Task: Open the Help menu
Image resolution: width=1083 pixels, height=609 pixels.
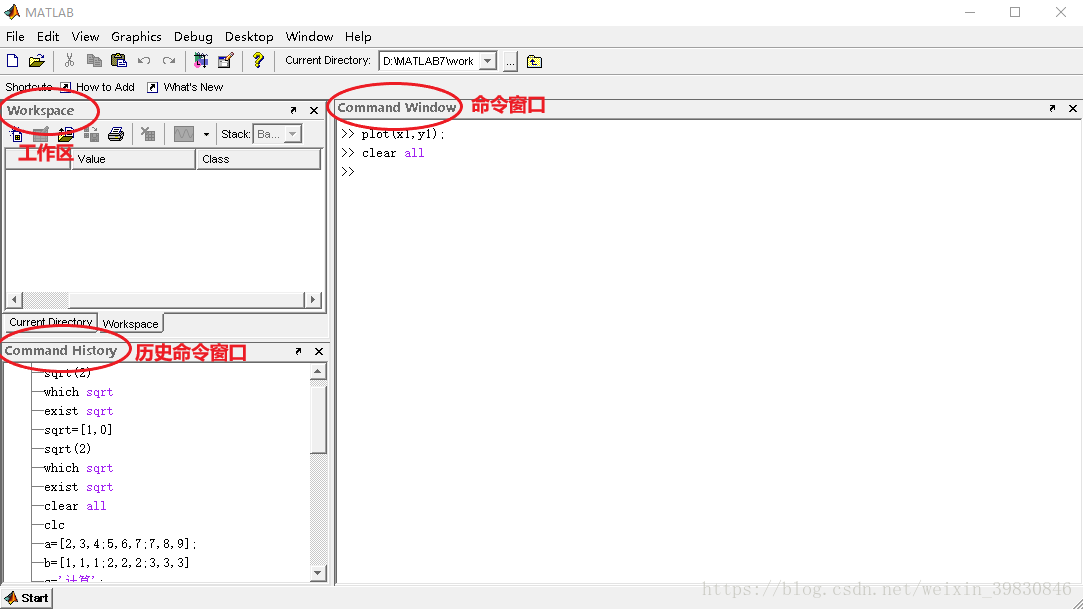Action: click(x=358, y=37)
